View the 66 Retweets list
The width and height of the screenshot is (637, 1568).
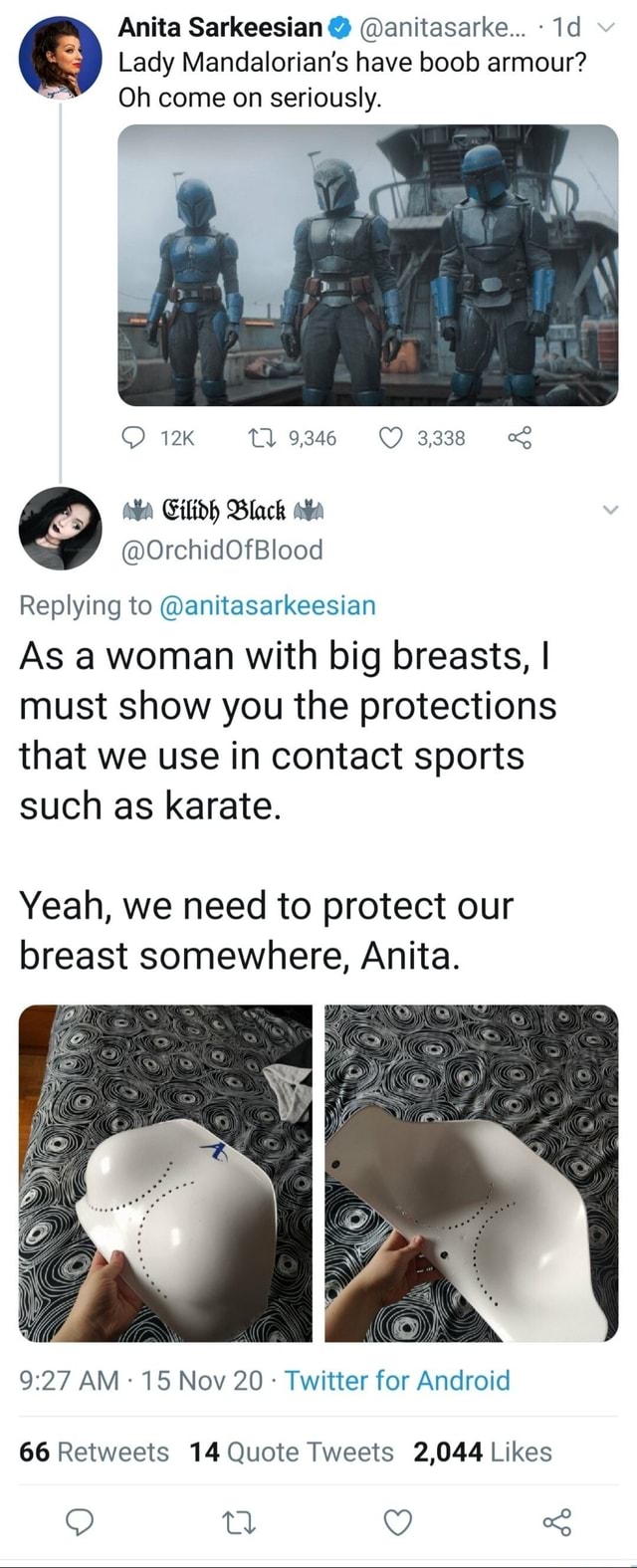tap(95, 1452)
